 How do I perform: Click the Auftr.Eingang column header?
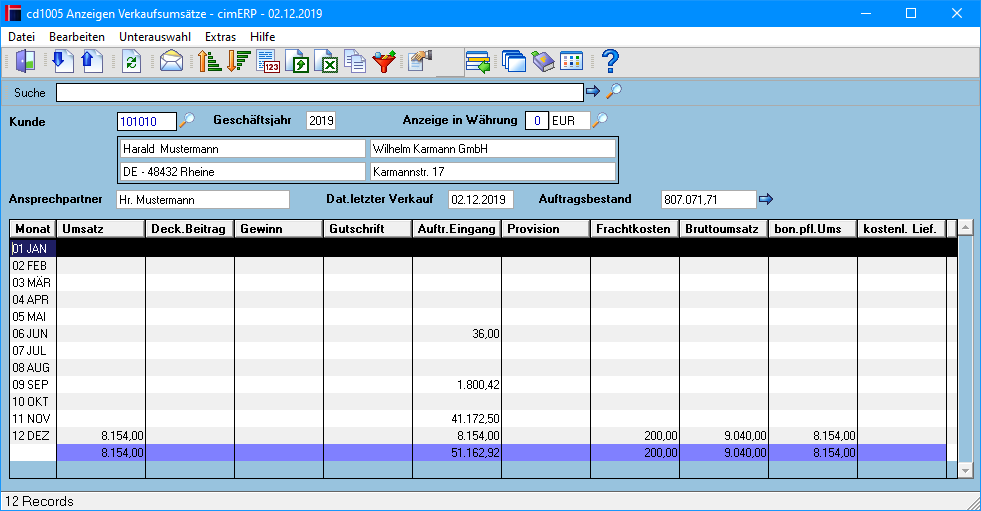tap(457, 229)
